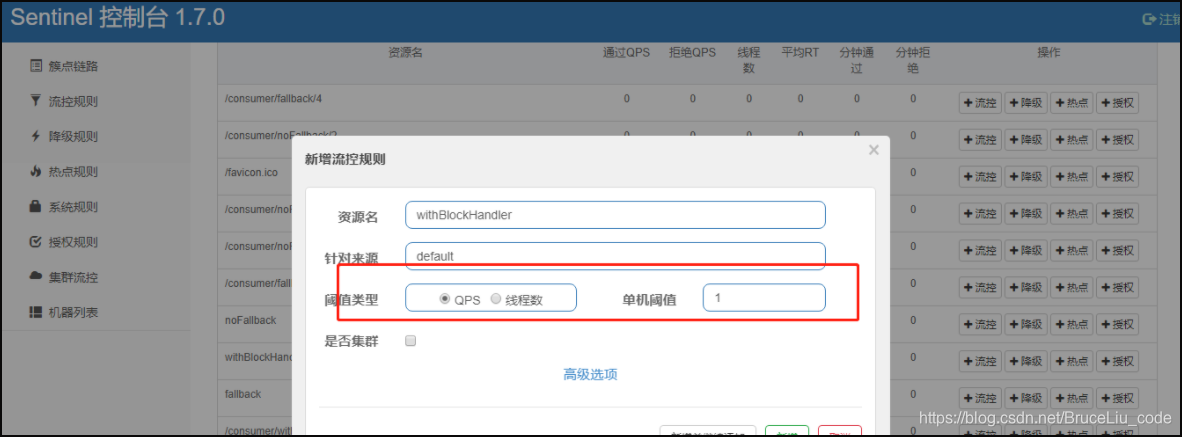The height and width of the screenshot is (437, 1182).
Task: Click the list icon beside 簇点链路
Action: [35, 66]
